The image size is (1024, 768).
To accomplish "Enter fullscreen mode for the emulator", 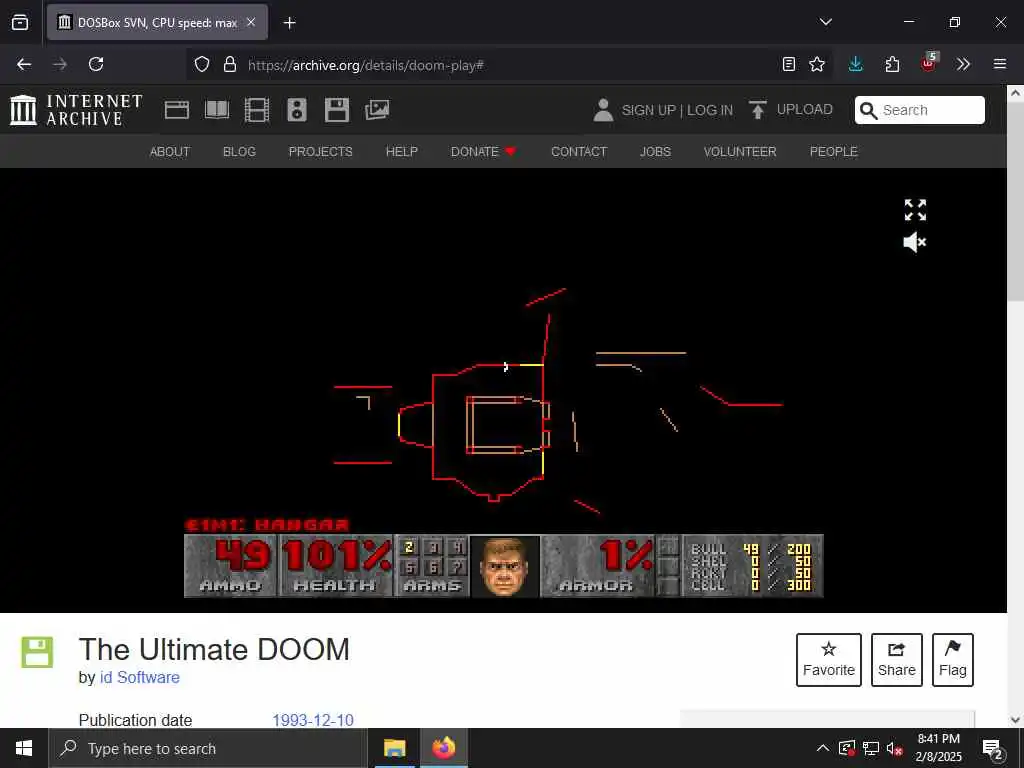I will tap(915, 210).
